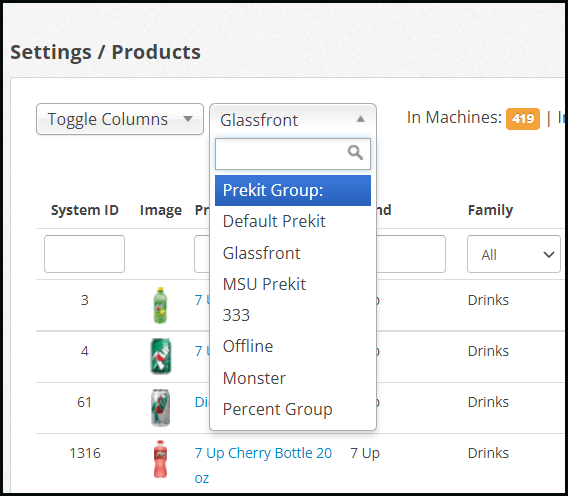Screen dimensions: 568x496
Task: Click the 7 Up Cherry red bottle image
Action: [x=160, y=459]
